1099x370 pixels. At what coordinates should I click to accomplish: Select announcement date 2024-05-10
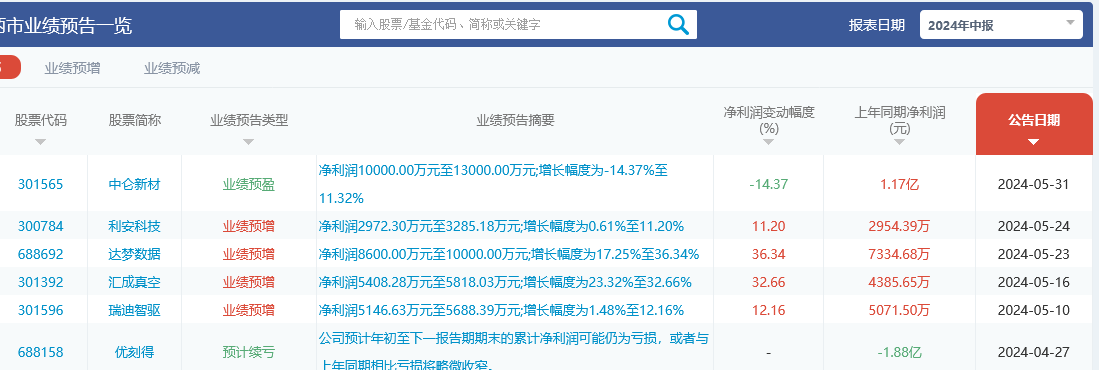(x=1034, y=310)
